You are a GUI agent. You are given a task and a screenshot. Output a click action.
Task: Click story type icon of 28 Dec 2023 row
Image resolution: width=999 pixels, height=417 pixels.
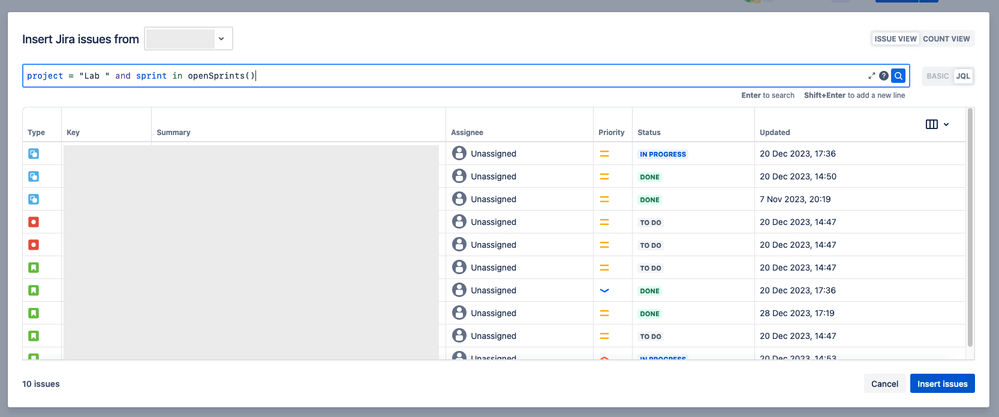(x=34, y=313)
